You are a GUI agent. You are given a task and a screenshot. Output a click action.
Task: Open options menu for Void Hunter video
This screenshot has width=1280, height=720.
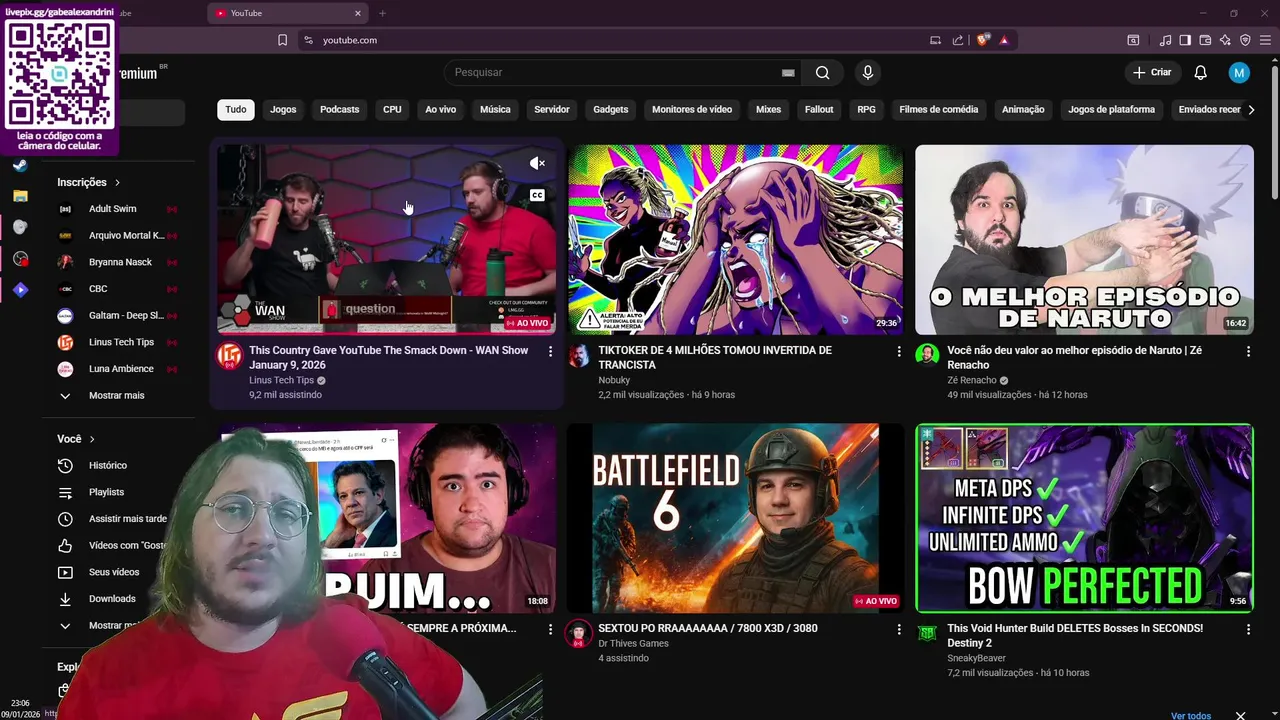pos(1248,629)
